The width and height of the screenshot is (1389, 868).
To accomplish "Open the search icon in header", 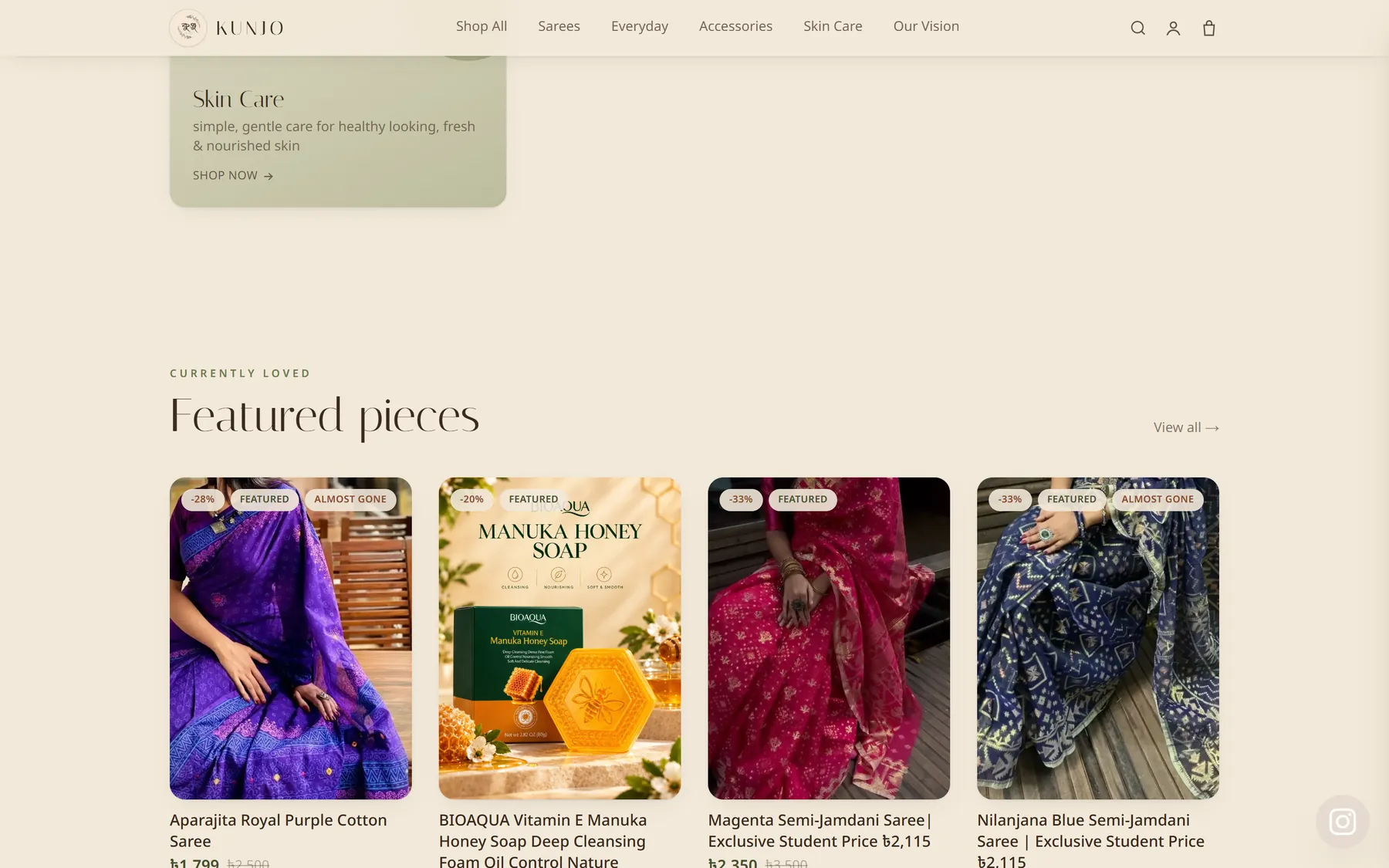I will [x=1137, y=29].
